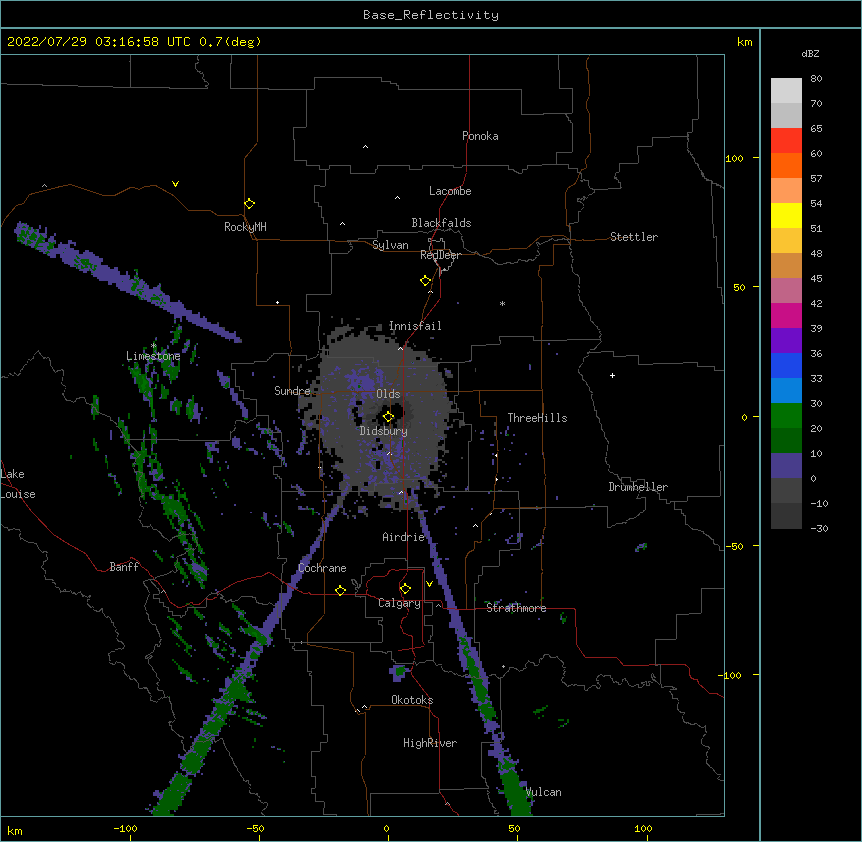Click the RedDeer city label
The width and height of the screenshot is (862, 842).
pyautogui.click(x=440, y=255)
